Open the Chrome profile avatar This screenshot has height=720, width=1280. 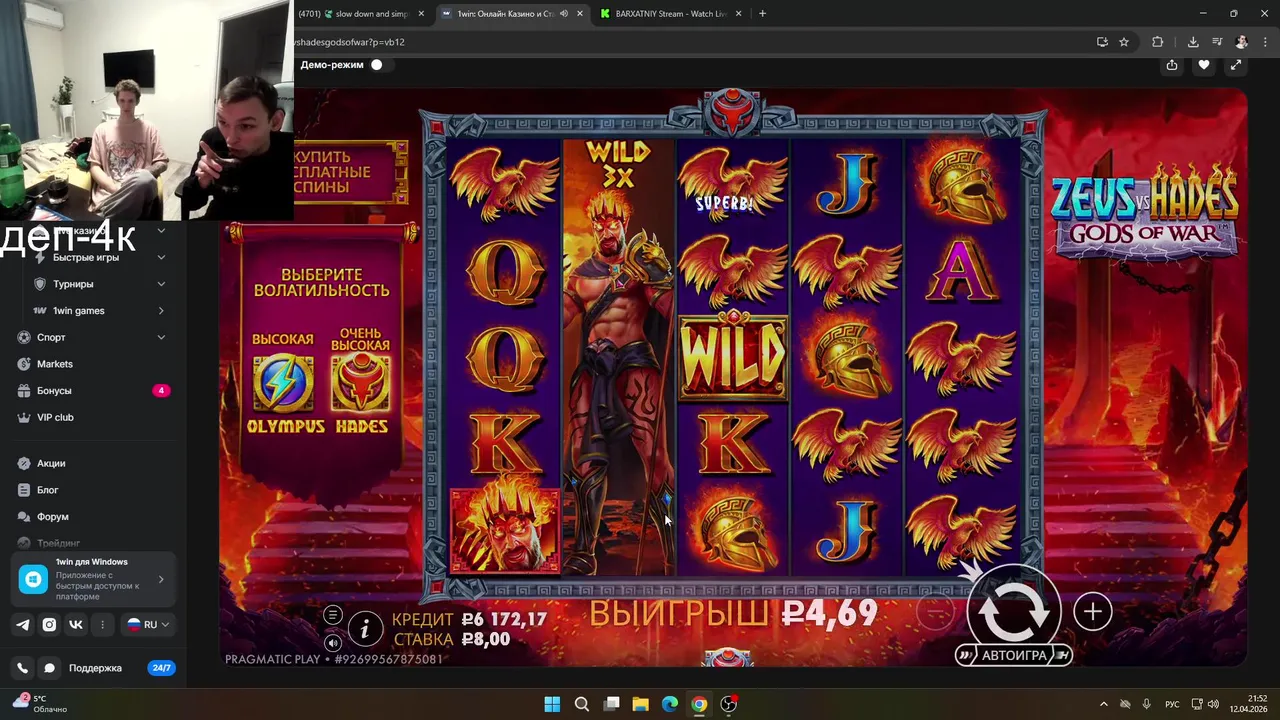click(x=1242, y=42)
